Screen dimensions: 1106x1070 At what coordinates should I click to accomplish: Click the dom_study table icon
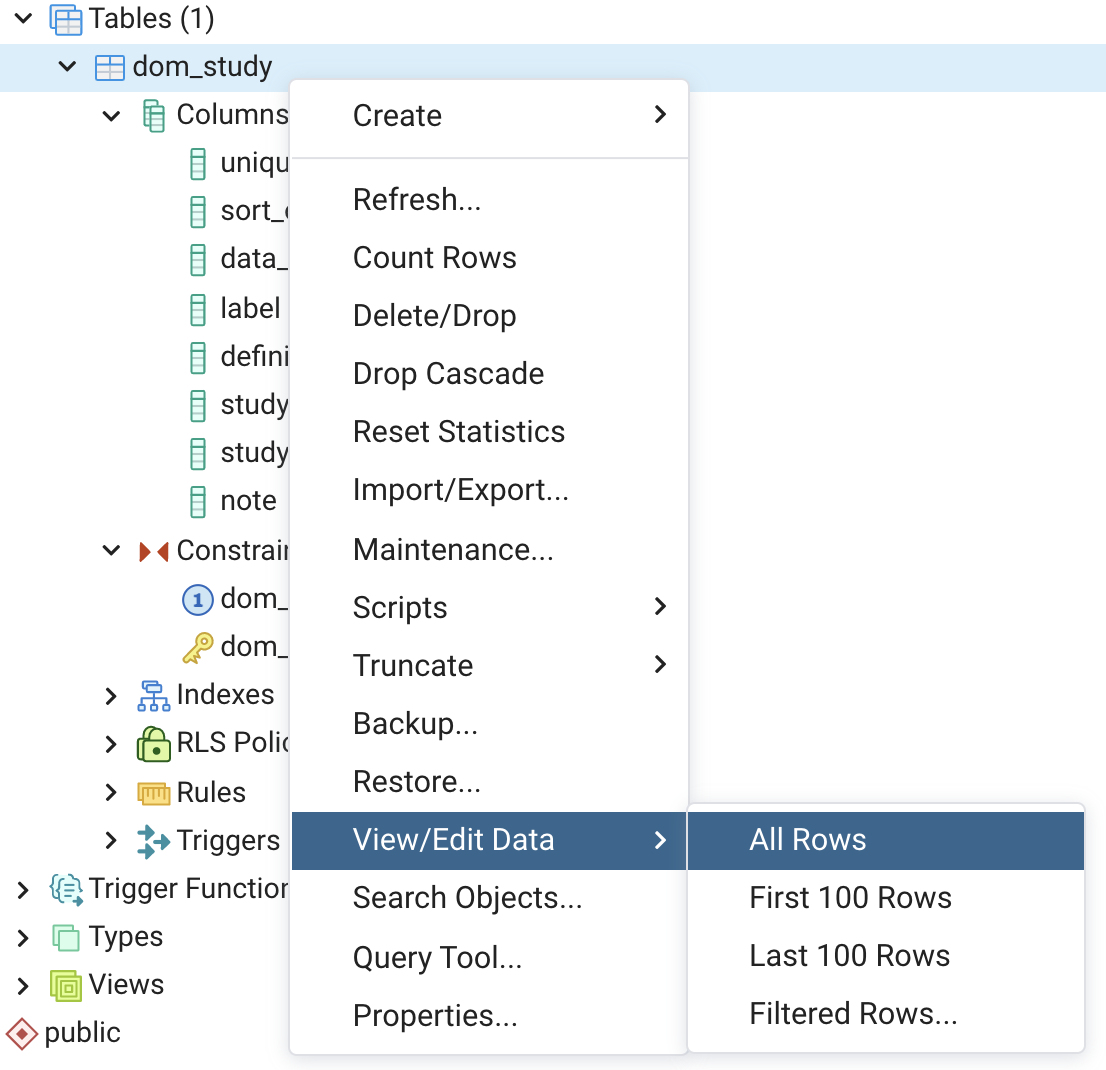(110, 67)
